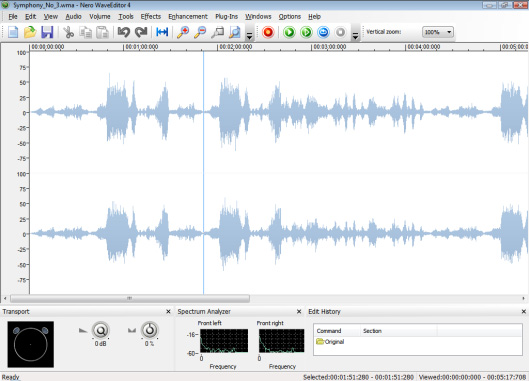This screenshot has height=381, width=529.
Task: Close the Transport panel
Action: click(x=168, y=311)
